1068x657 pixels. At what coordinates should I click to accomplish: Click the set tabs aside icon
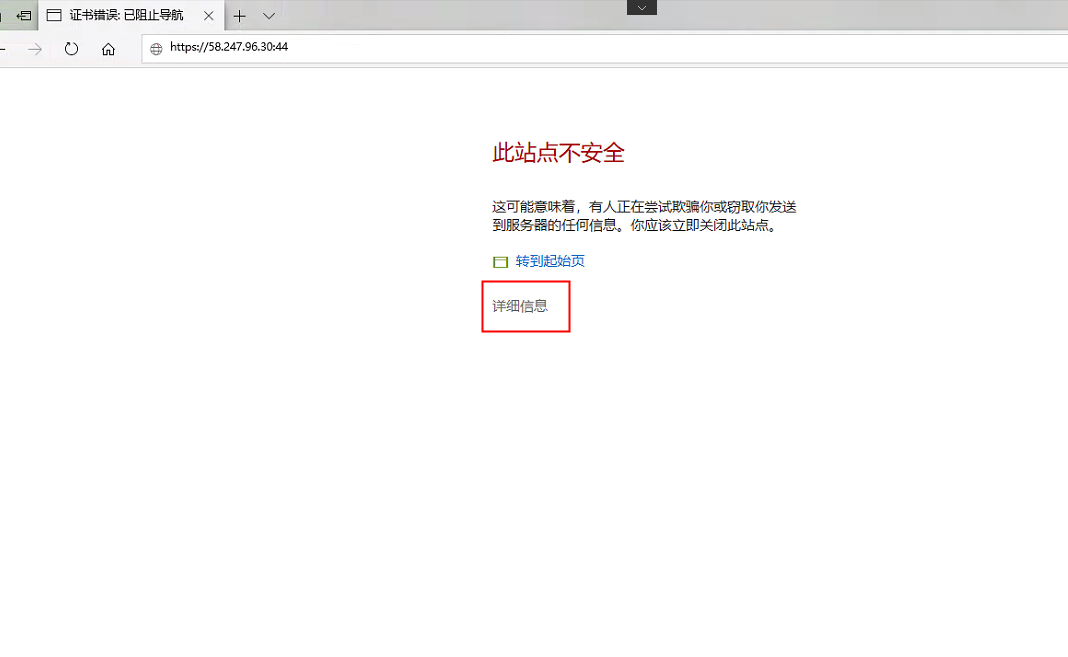(x=24, y=16)
